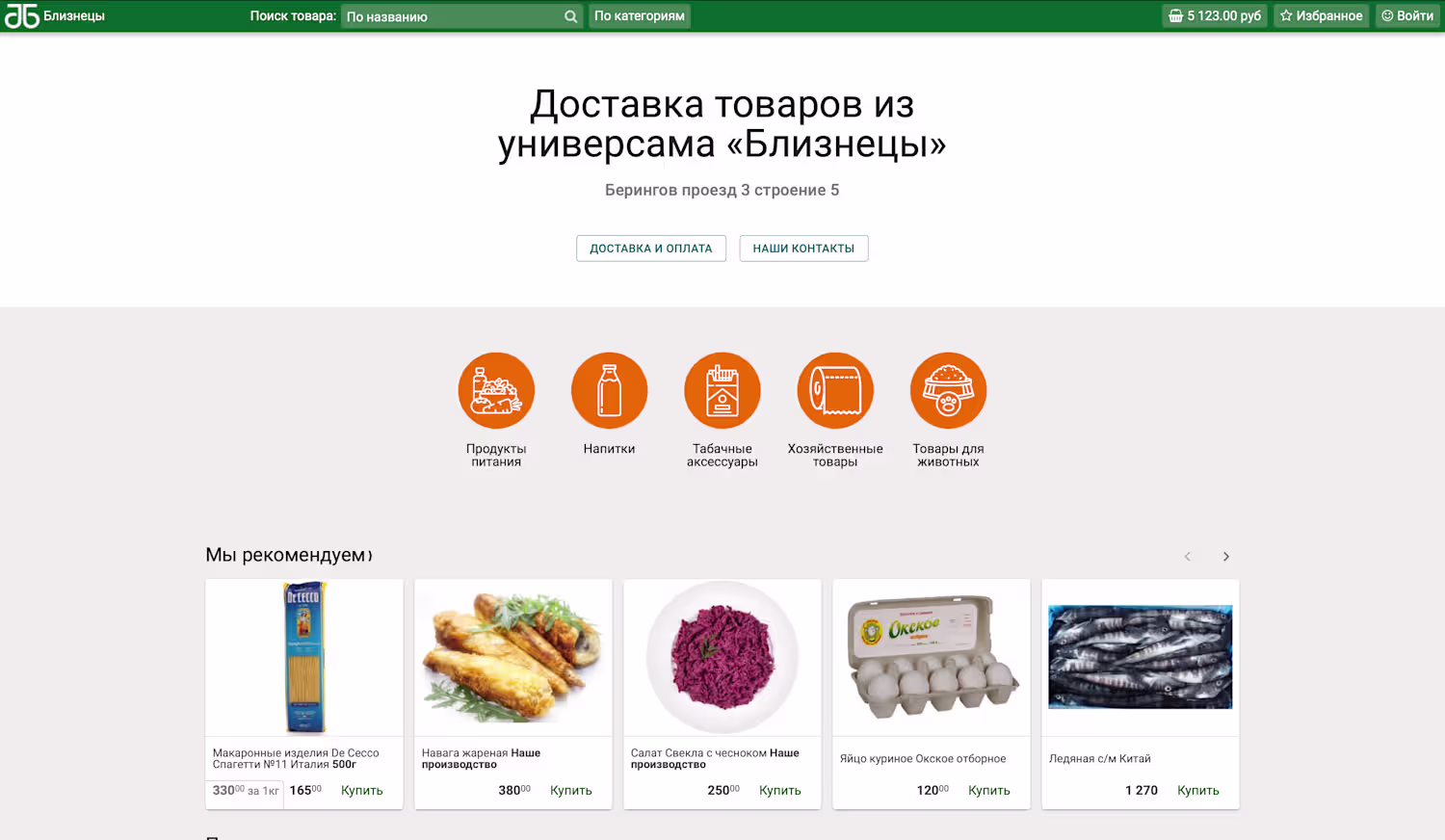Viewport: 1445px width, 840px height.
Task: Click Ледяная с/м Китай title
Action: tap(1099, 759)
